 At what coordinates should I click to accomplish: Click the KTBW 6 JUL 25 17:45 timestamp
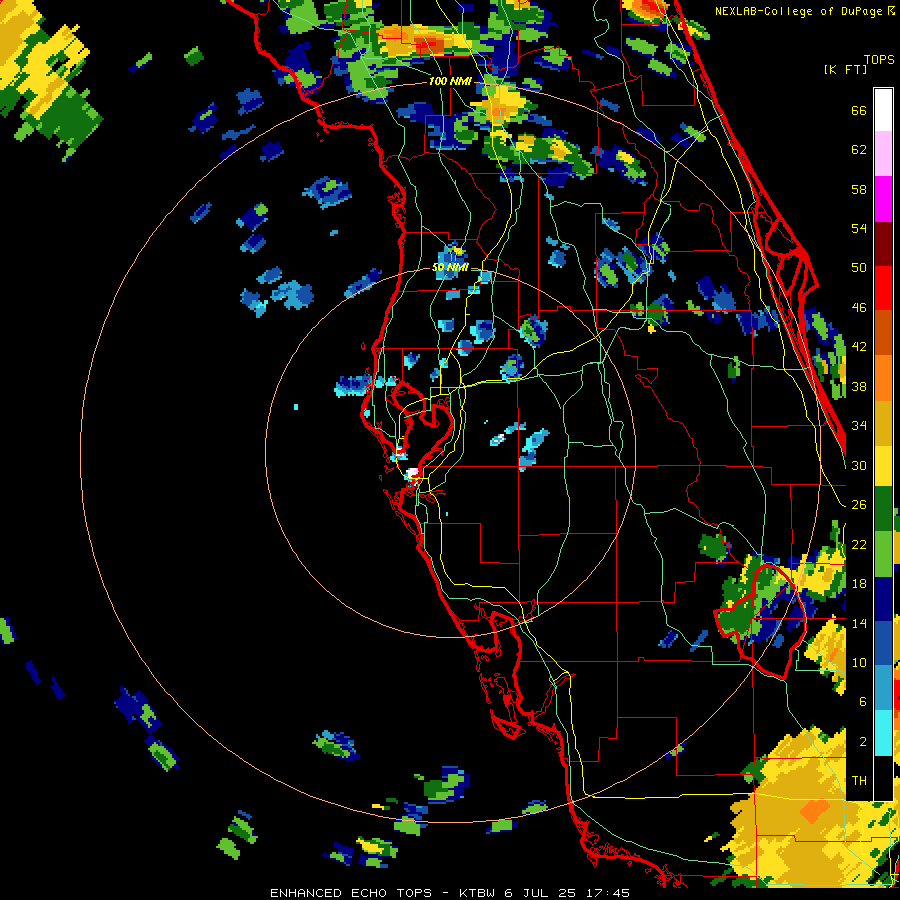(544, 893)
